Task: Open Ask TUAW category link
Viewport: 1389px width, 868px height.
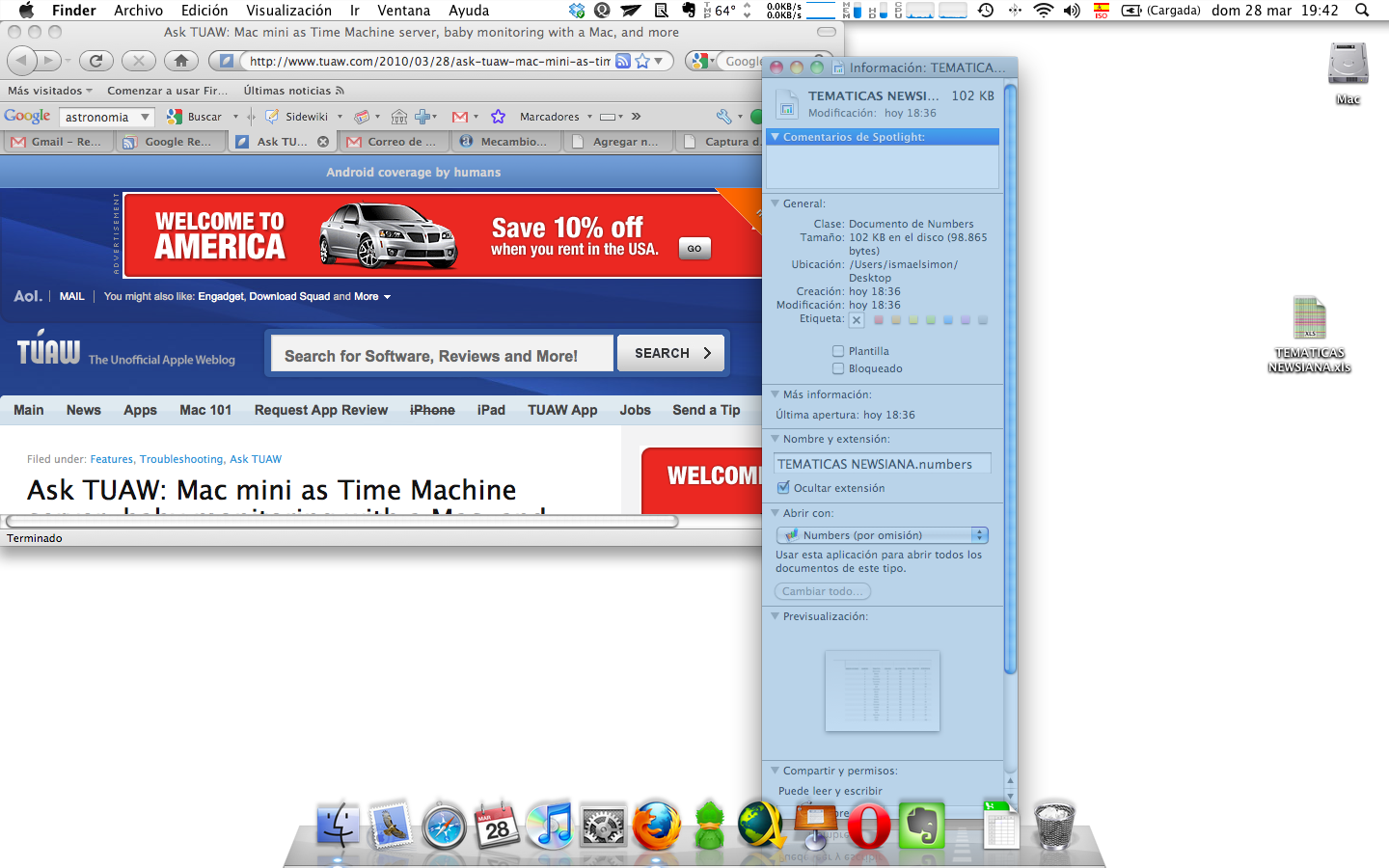Action: [x=256, y=459]
